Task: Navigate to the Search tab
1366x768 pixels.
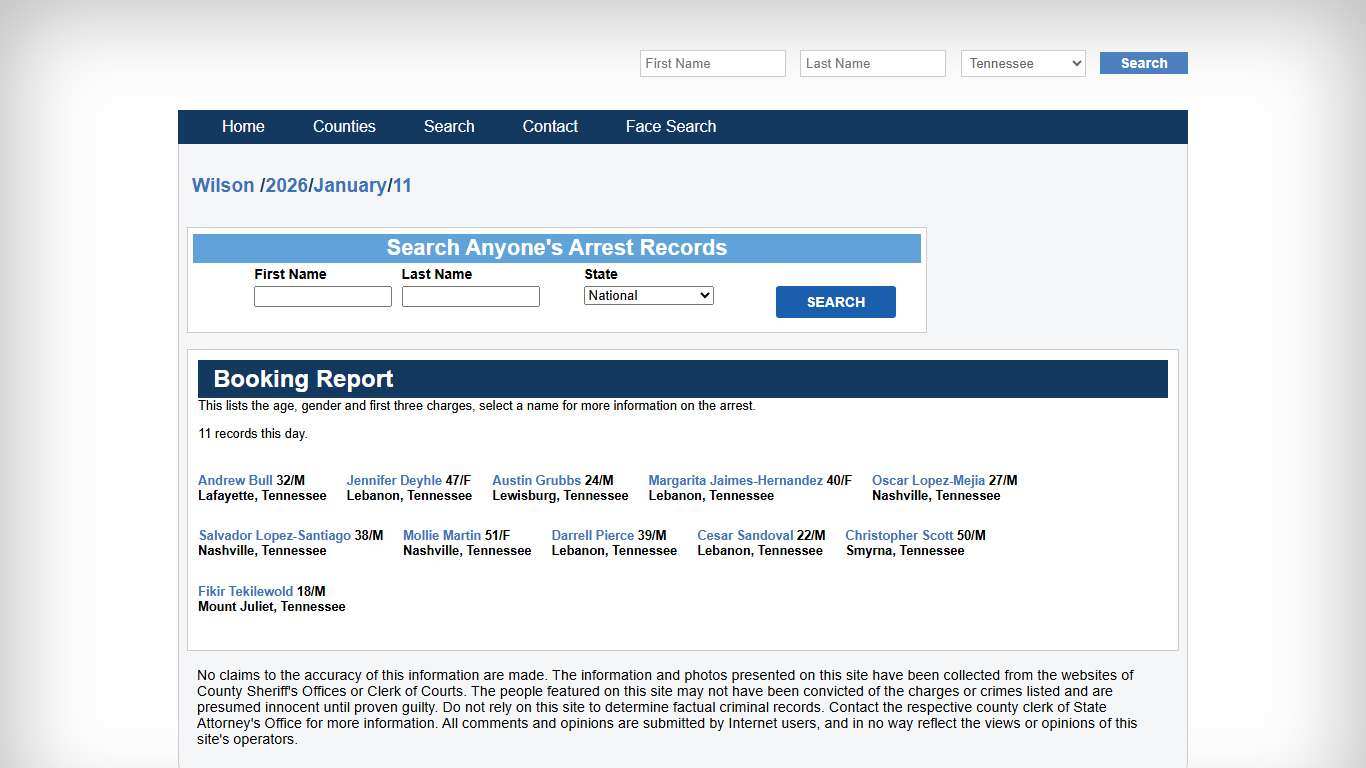Action: pyautogui.click(x=448, y=126)
